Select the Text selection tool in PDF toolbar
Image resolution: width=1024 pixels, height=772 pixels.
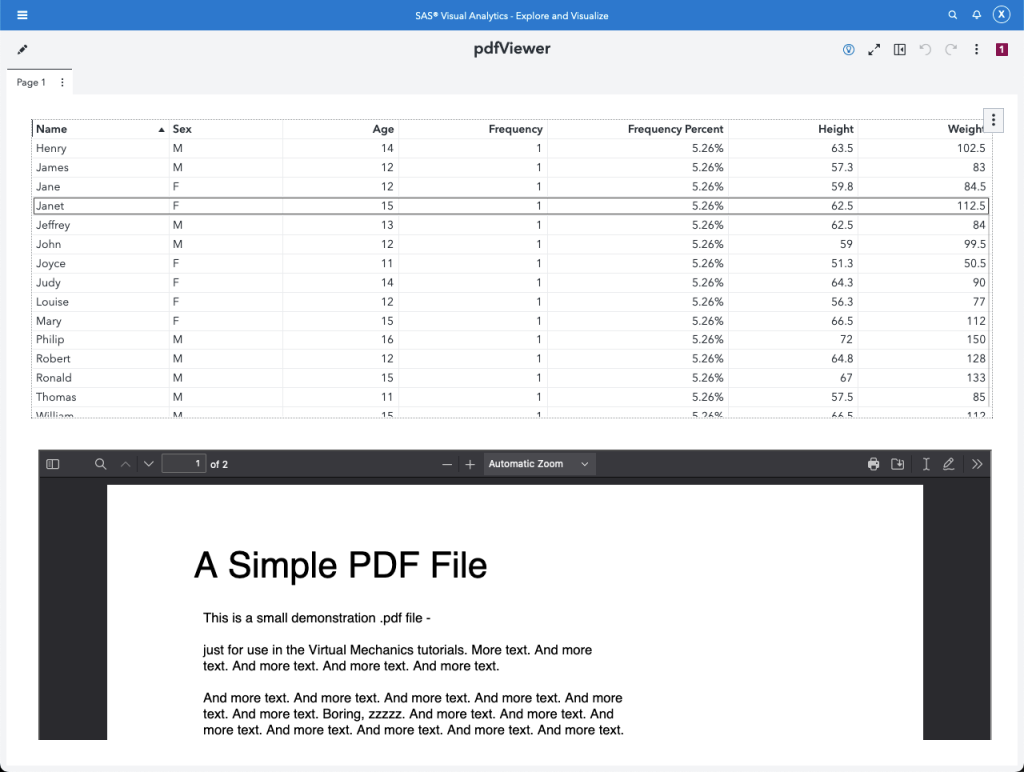coord(925,464)
